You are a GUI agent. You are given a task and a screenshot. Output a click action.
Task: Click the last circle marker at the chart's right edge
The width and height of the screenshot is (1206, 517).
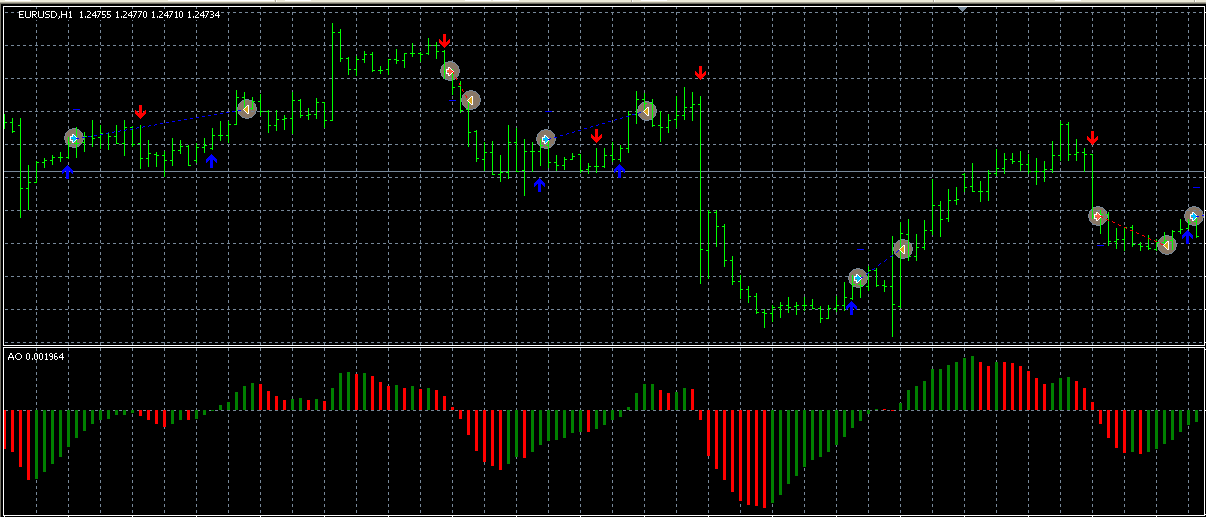point(1194,215)
